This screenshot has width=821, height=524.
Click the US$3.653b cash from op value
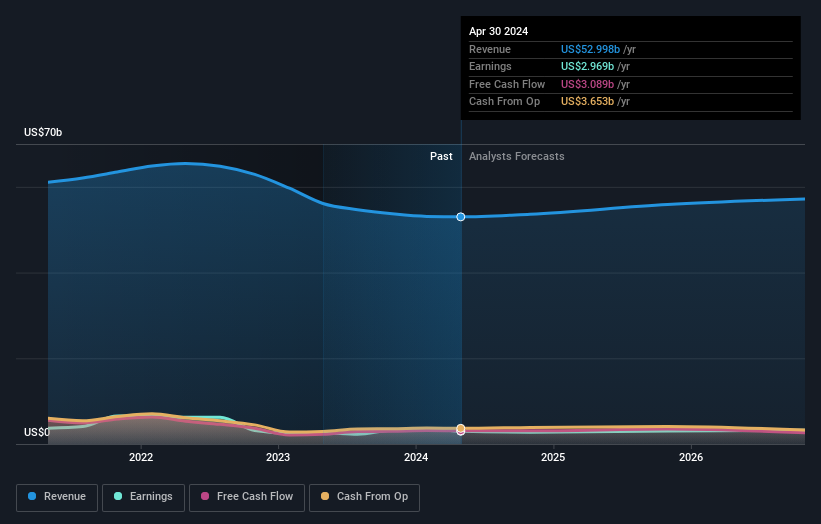click(x=587, y=102)
